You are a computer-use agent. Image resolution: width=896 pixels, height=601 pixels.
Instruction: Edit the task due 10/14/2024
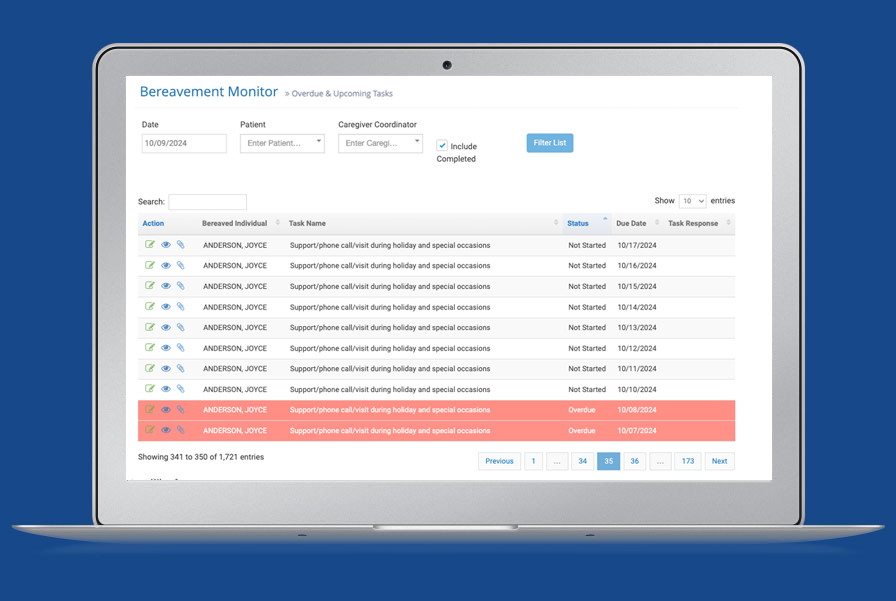(150, 306)
